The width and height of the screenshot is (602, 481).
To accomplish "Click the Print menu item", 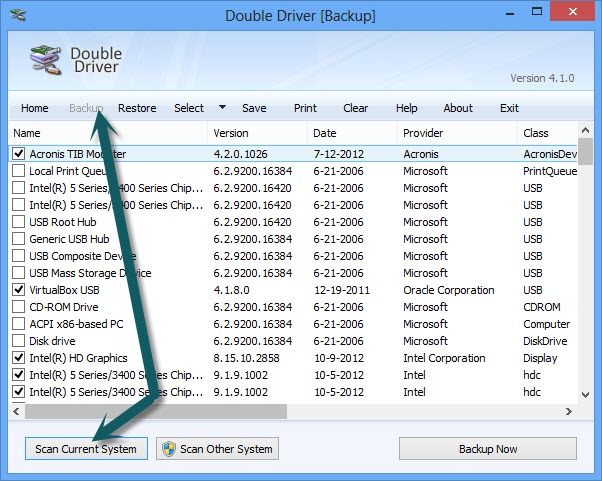I will [x=305, y=108].
